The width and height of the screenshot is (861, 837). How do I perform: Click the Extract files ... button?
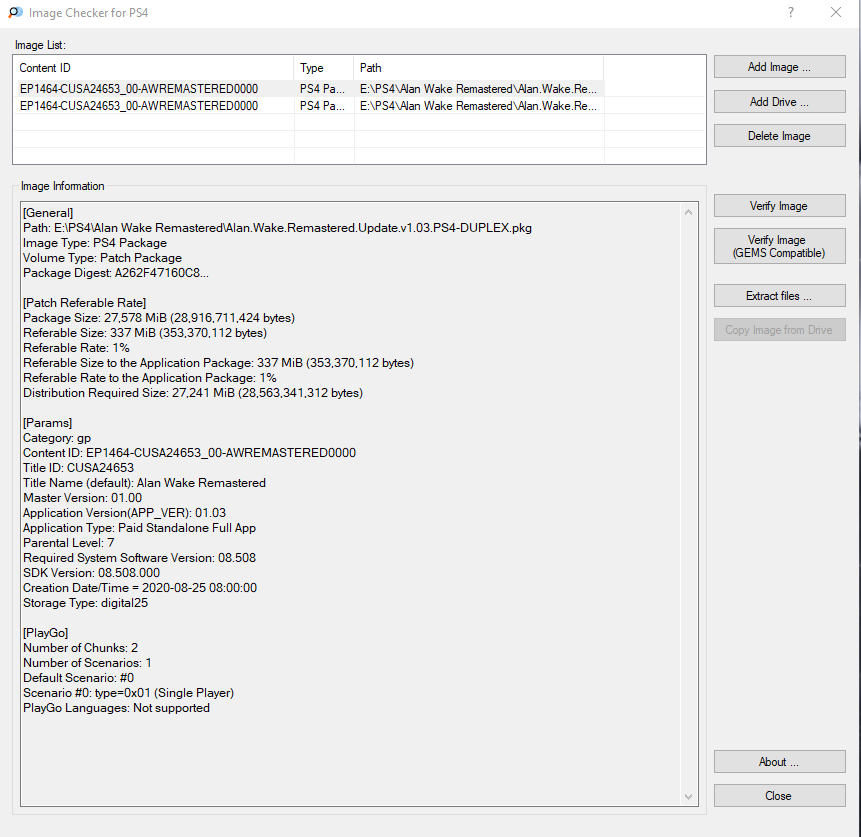pyautogui.click(x=779, y=295)
